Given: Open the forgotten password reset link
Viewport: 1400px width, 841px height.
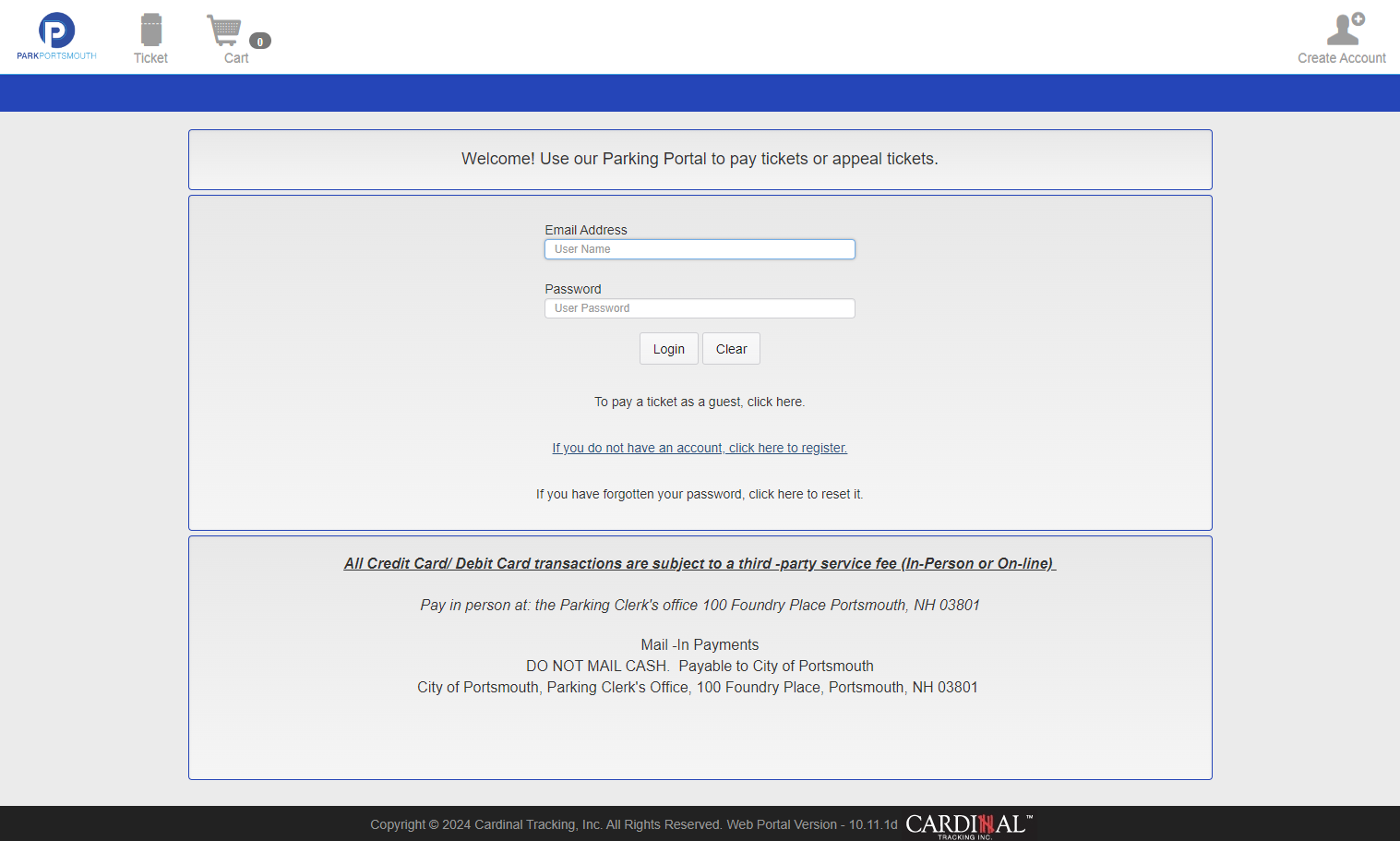Looking at the screenshot, I should (x=700, y=494).
